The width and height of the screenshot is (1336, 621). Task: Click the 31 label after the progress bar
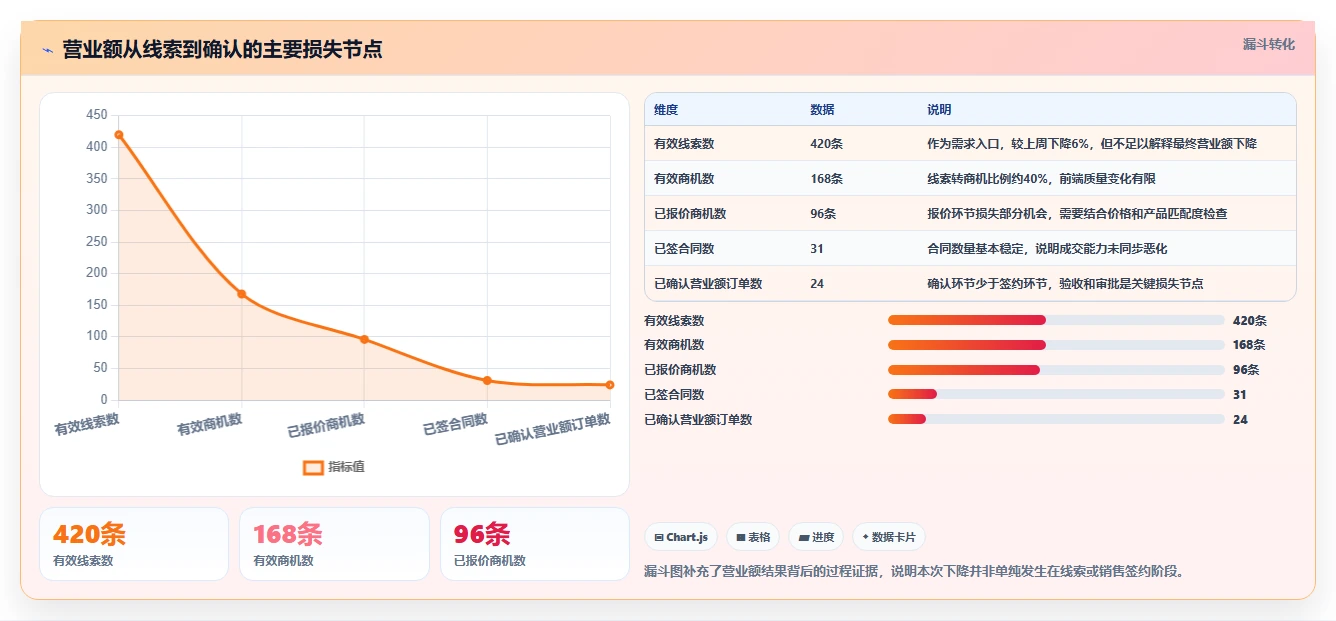coord(1240,395)
